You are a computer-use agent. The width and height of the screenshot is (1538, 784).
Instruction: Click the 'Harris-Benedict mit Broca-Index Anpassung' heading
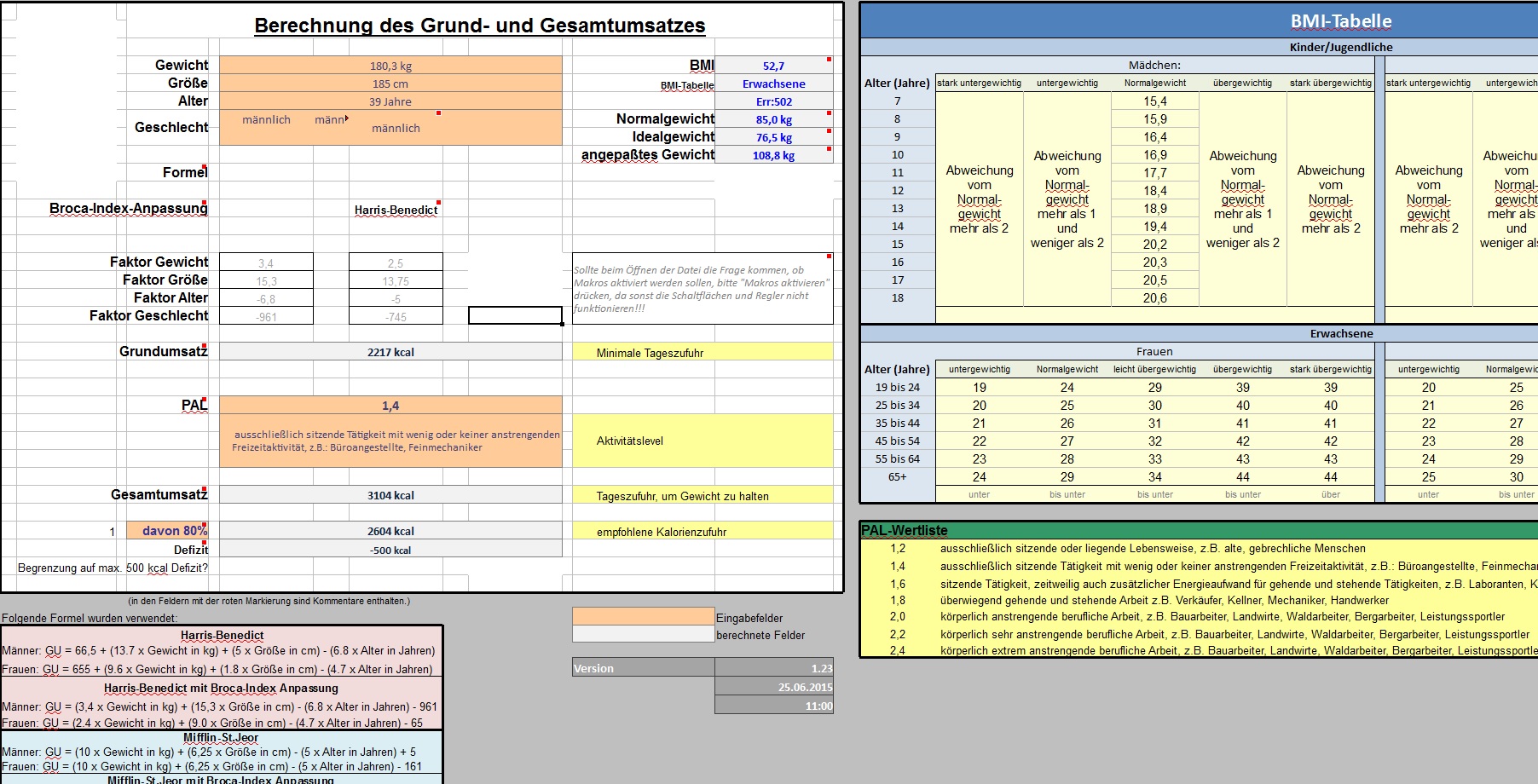[x=221, y=688]
